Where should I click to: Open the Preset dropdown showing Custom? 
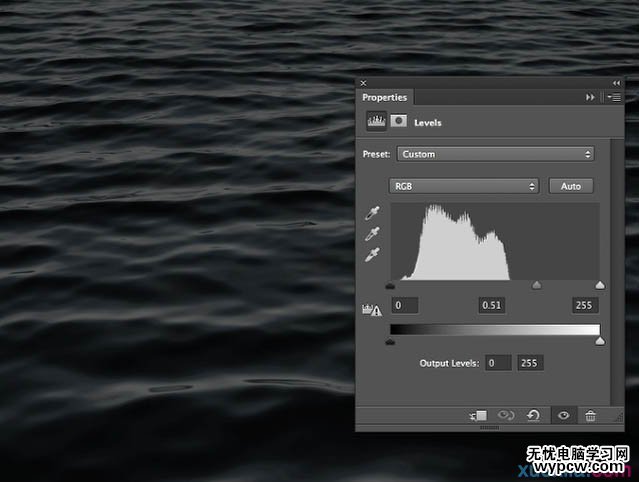pos(496,154)
